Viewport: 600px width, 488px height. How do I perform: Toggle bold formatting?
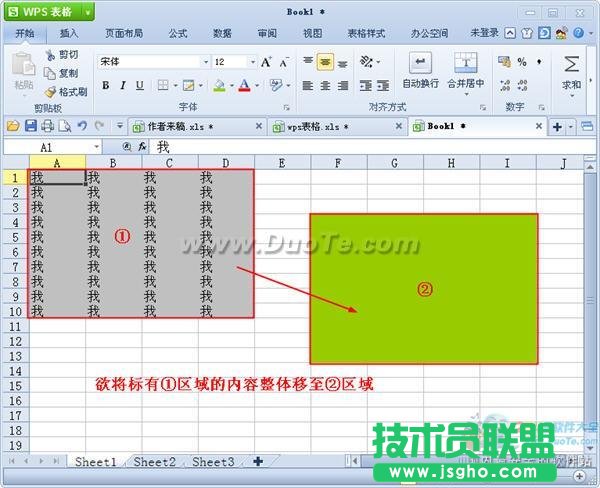pos(106,85)
